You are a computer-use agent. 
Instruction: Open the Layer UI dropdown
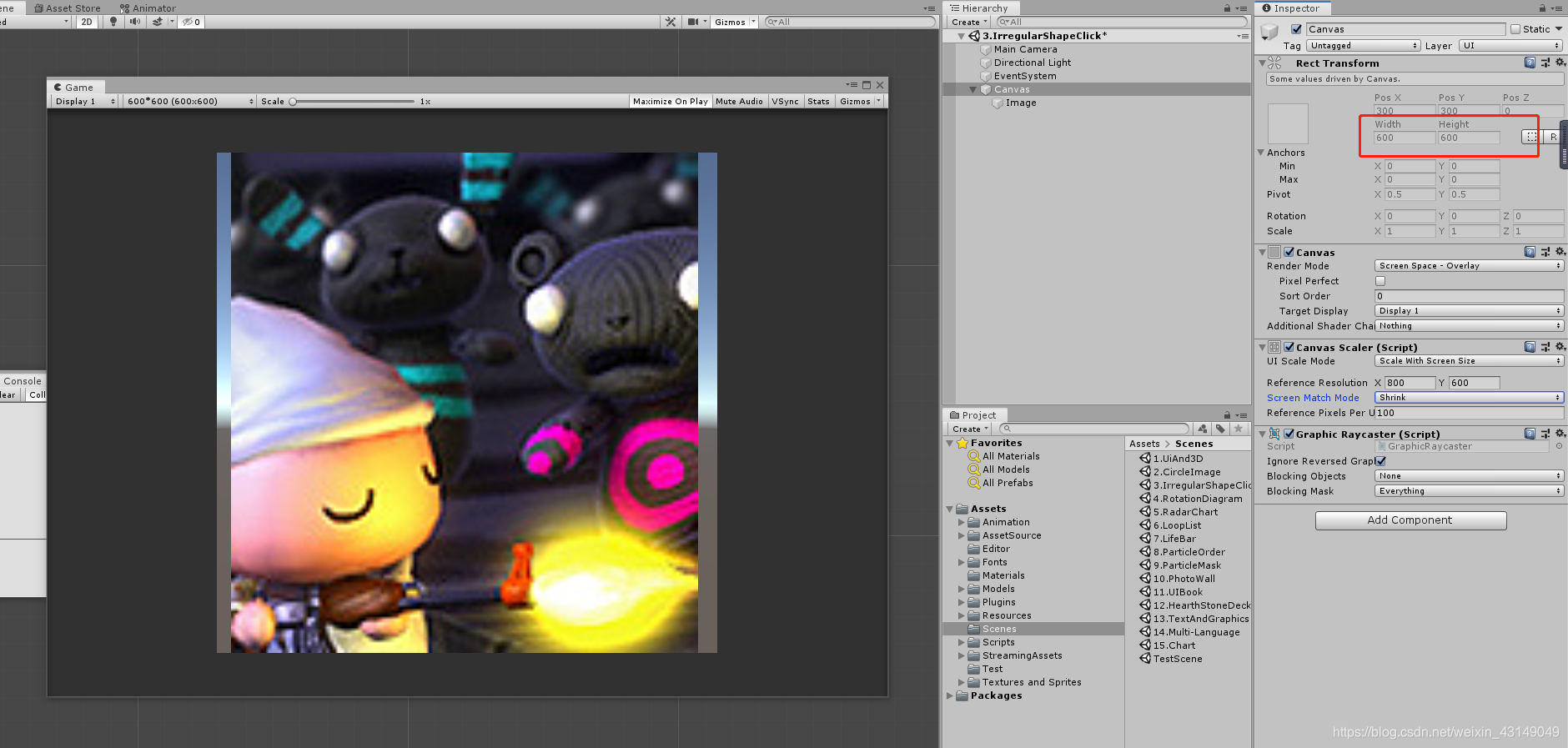click(x=1510, y=46)
